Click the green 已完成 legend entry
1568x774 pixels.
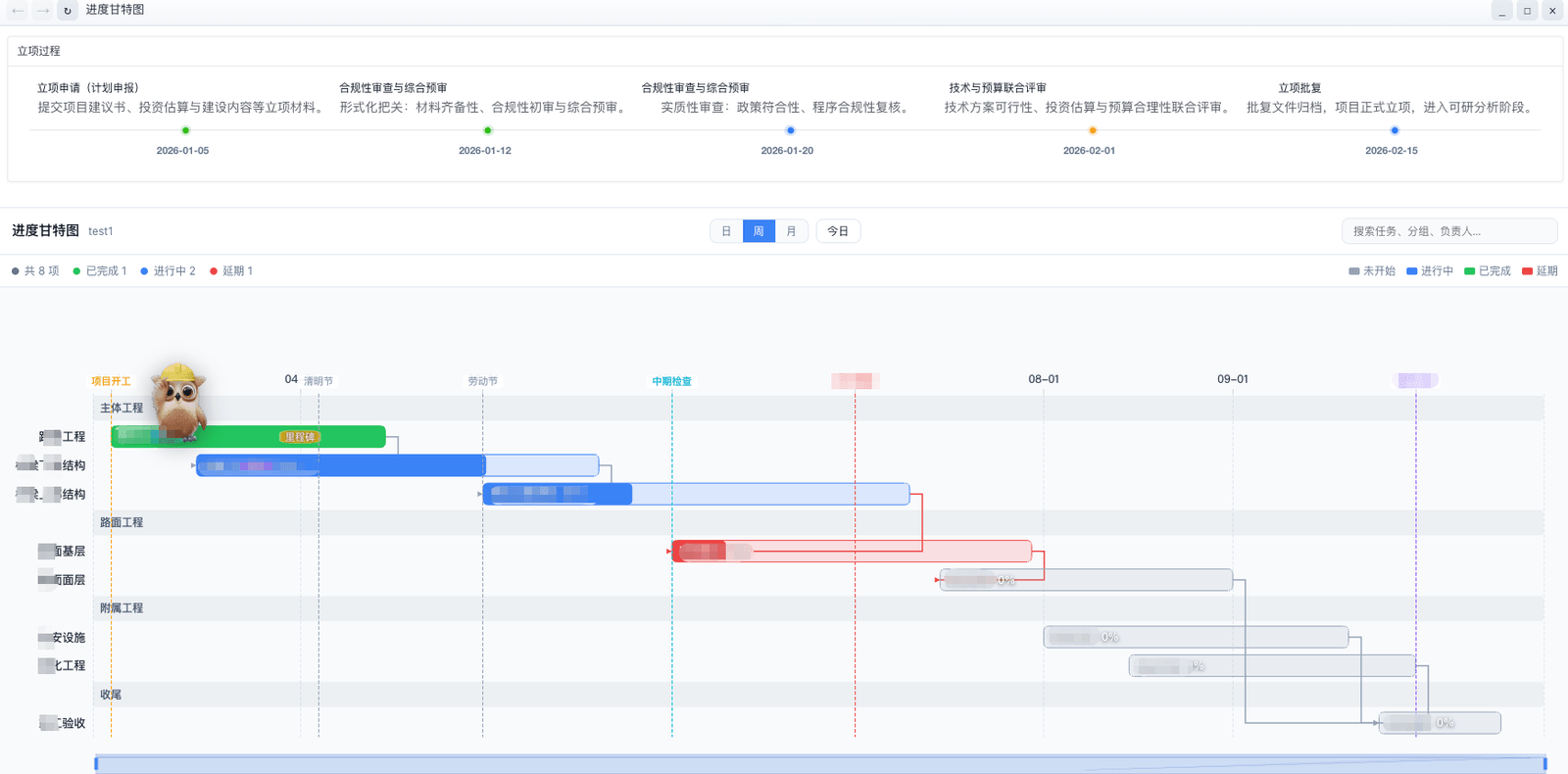1487,271
